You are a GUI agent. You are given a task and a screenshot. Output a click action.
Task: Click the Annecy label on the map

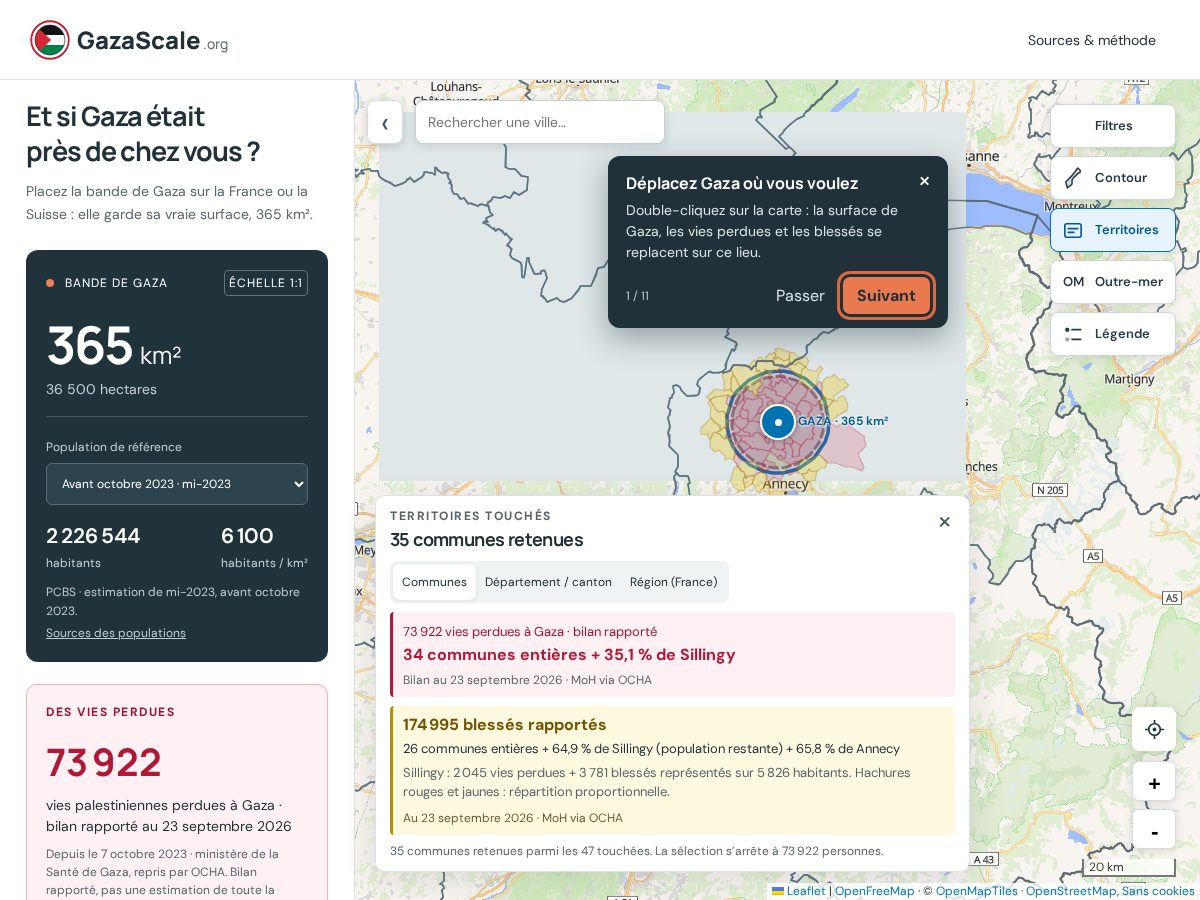786,484
